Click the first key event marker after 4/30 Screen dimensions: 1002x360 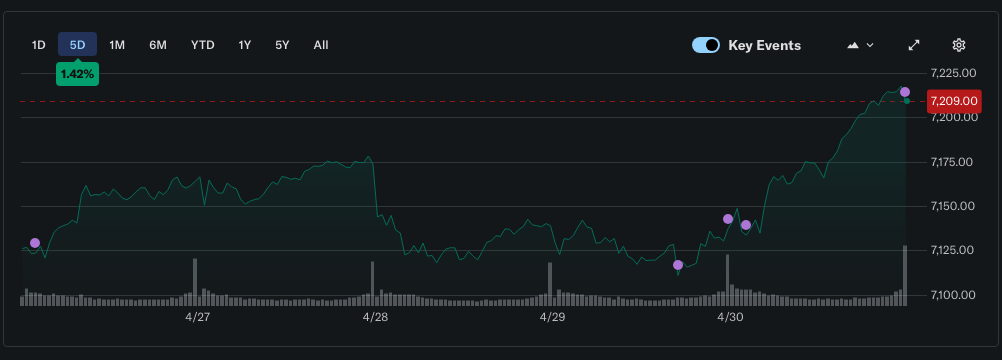pos(728,219)
